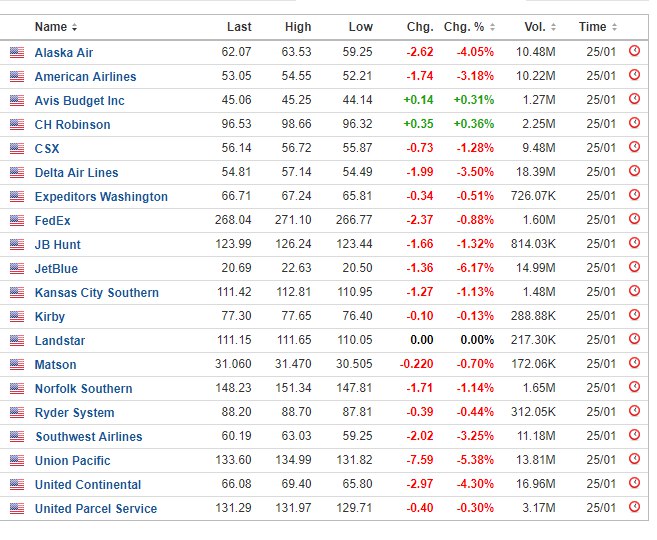Sort table by the Name column arrows
657x540 pixels.
(74, 27)
